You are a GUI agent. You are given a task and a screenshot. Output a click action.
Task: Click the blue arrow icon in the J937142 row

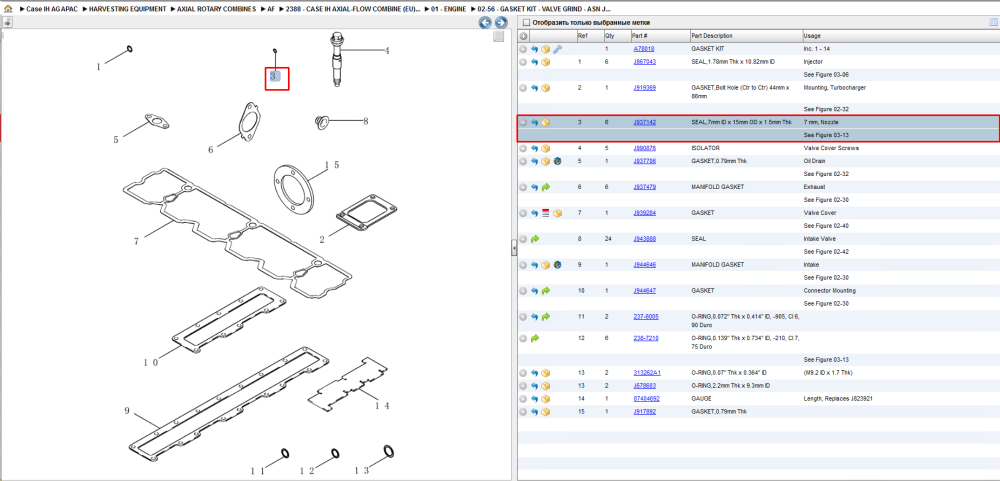(534, 122)
